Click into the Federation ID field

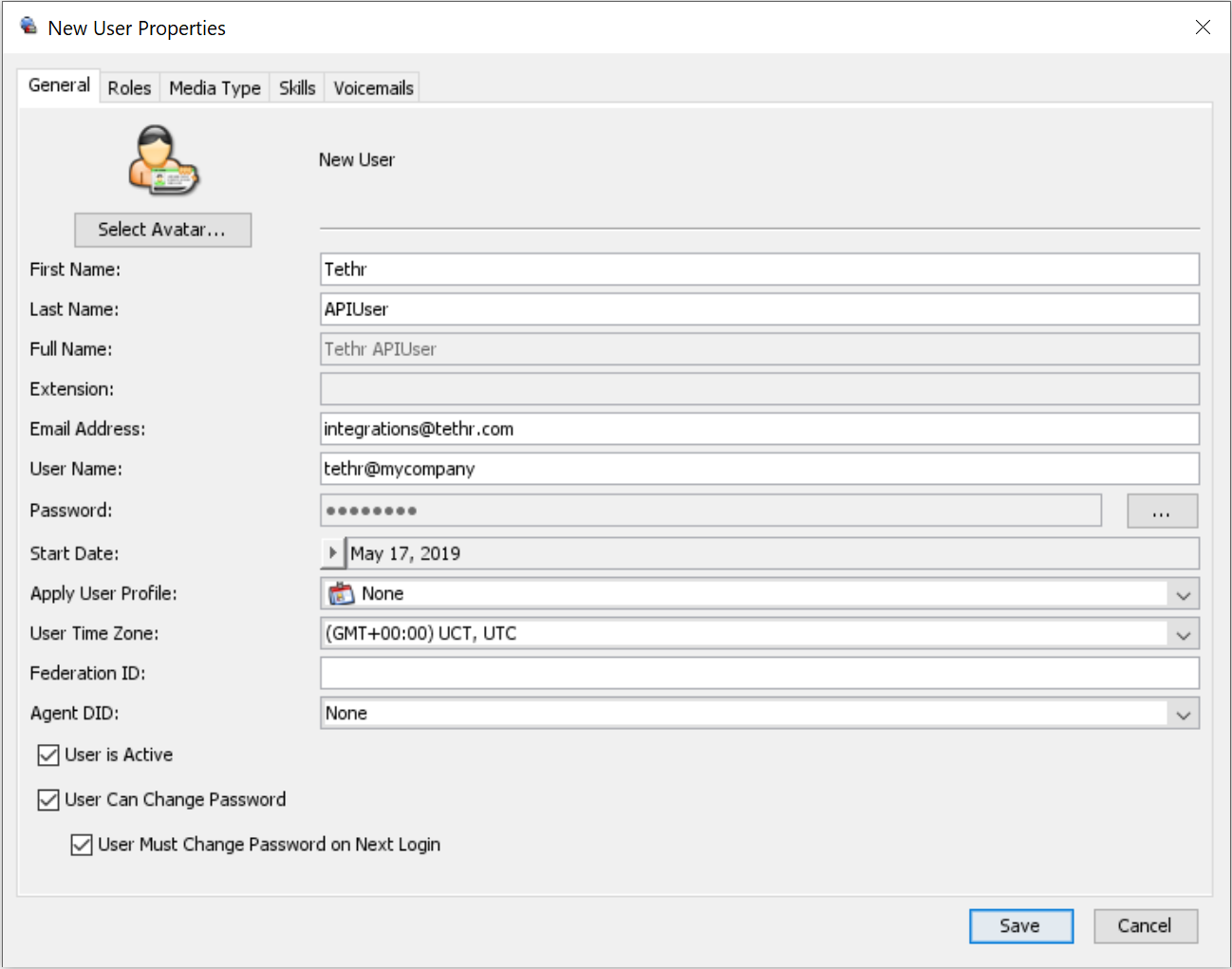click(x=759, y=674)
